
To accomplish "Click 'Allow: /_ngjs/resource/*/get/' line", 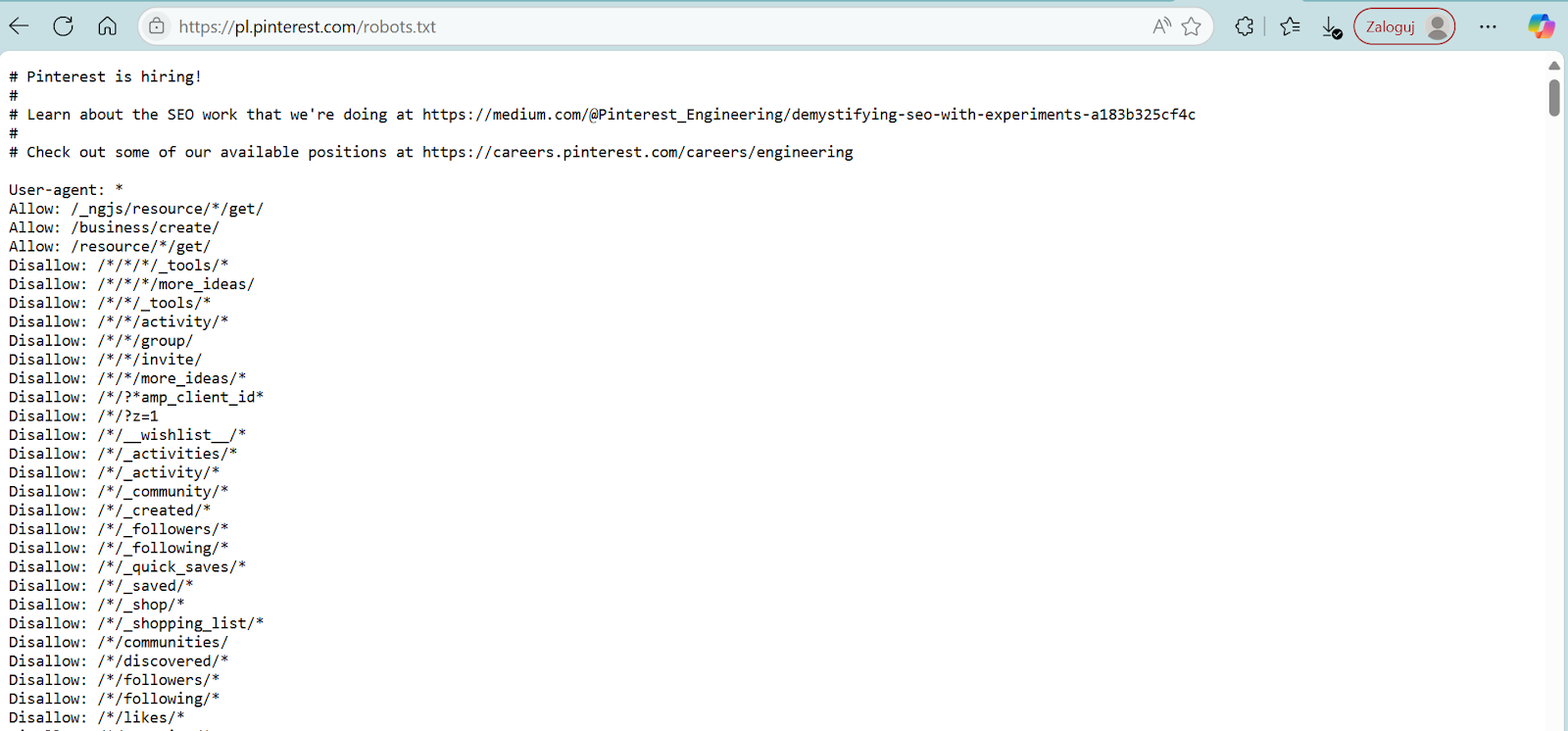I will pos(136,209).
